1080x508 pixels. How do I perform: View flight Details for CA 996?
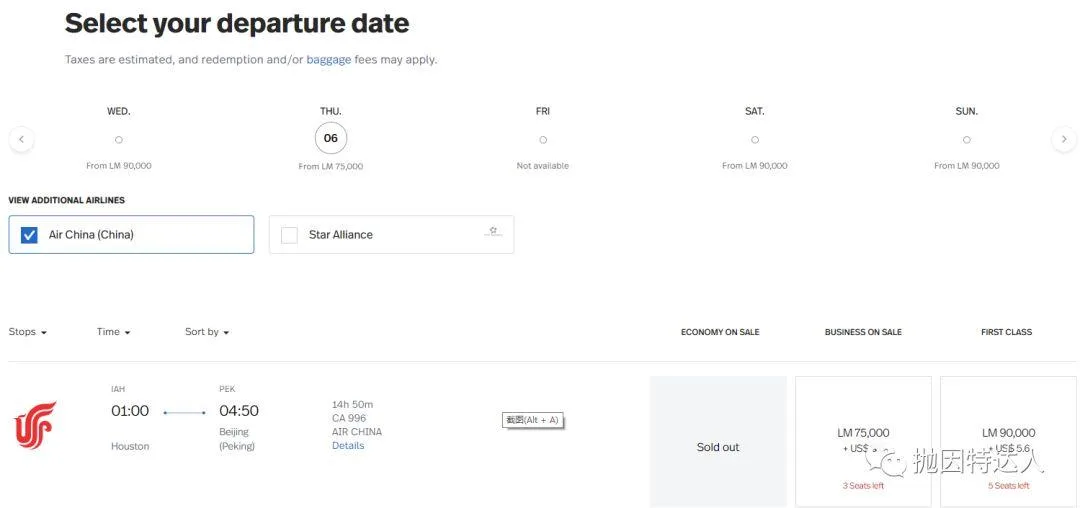pos(348,446)
